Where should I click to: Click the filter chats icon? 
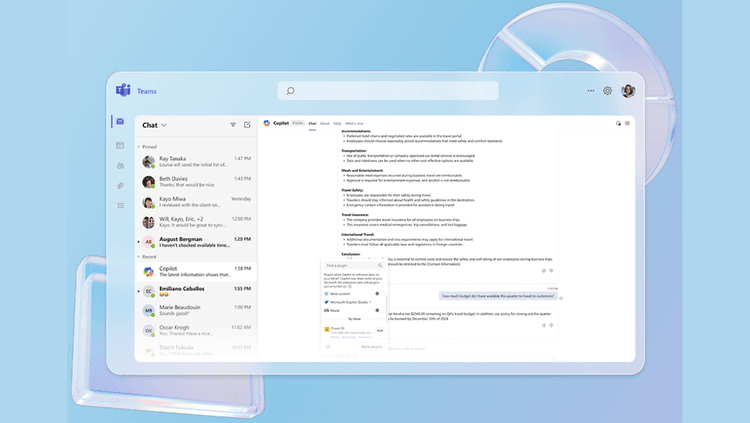point(233,125)
